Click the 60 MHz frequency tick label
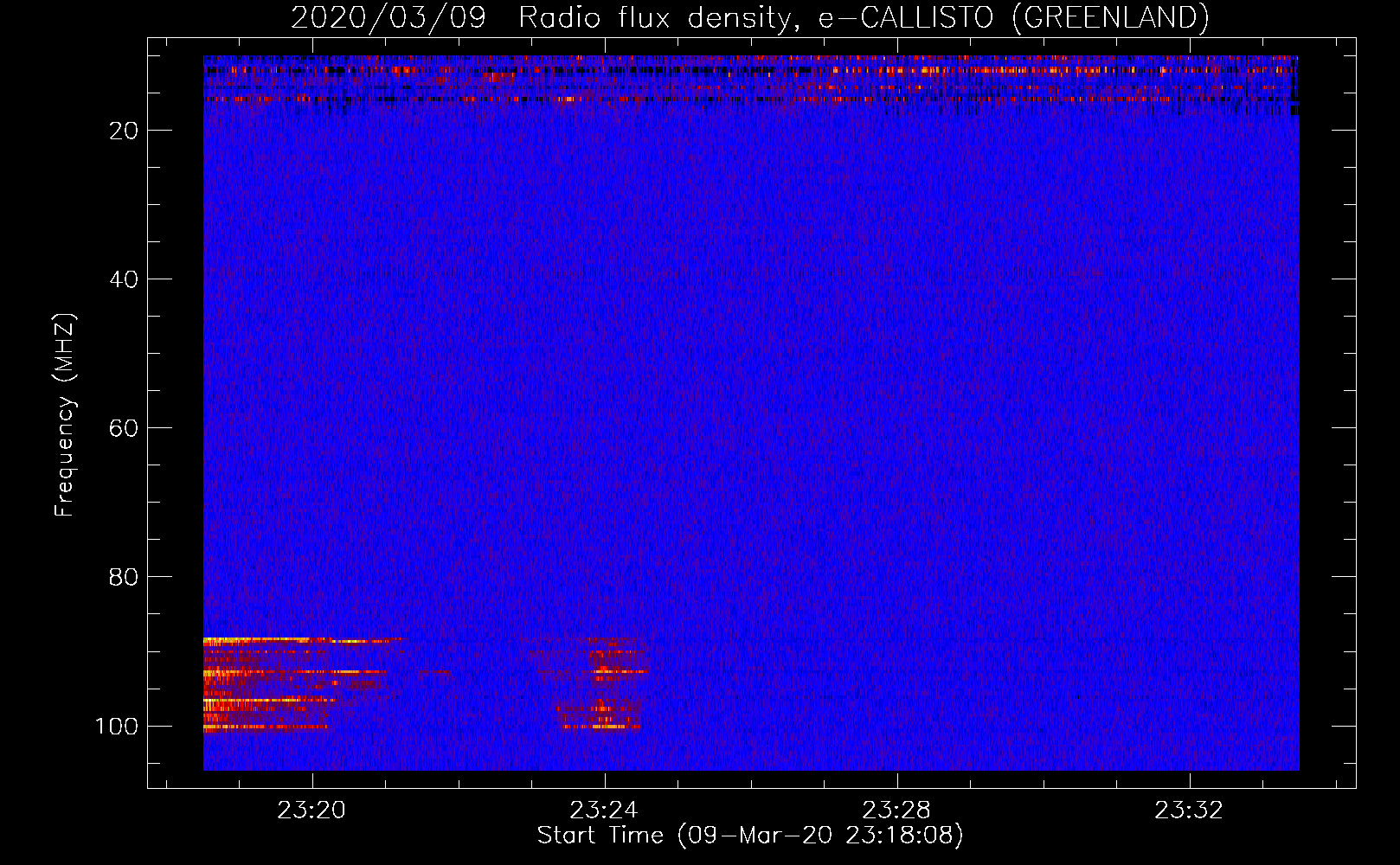This screenshot has width=1400, height=865. pyautogui.click(x=124, y=428)
